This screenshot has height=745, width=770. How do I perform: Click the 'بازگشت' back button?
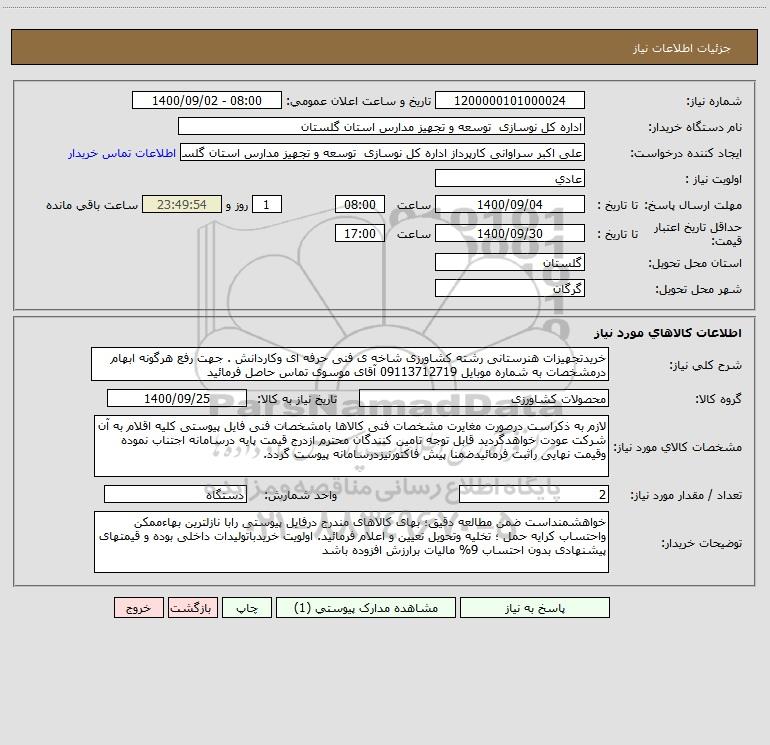[192, 608]
